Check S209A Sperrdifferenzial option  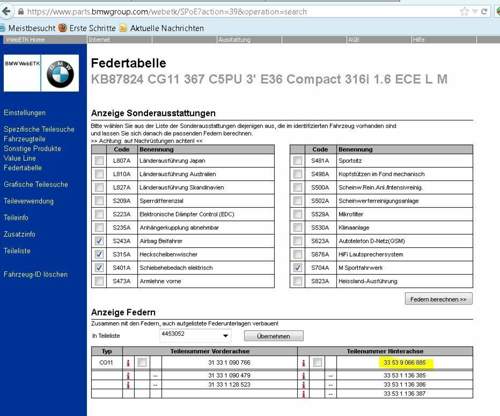pos(99,201)
